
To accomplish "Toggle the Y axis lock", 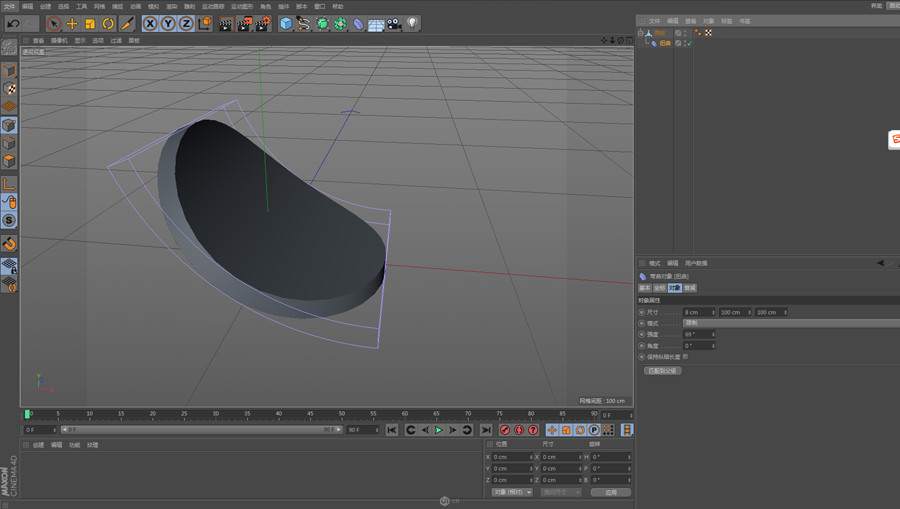I will (168, 24).
